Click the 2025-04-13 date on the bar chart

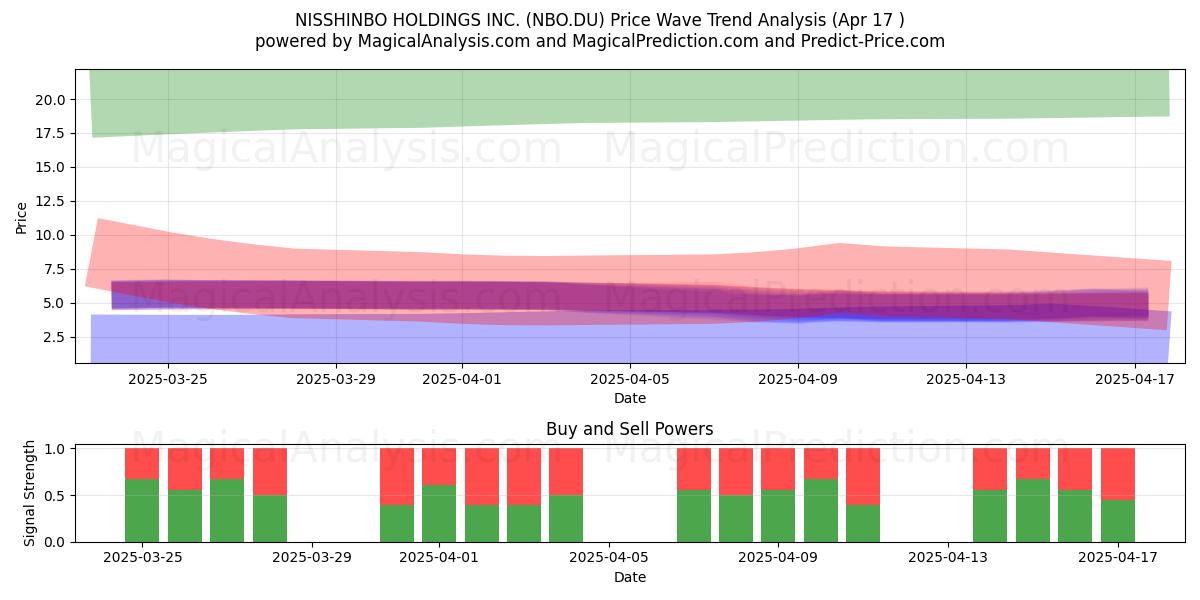coord(947,558)
